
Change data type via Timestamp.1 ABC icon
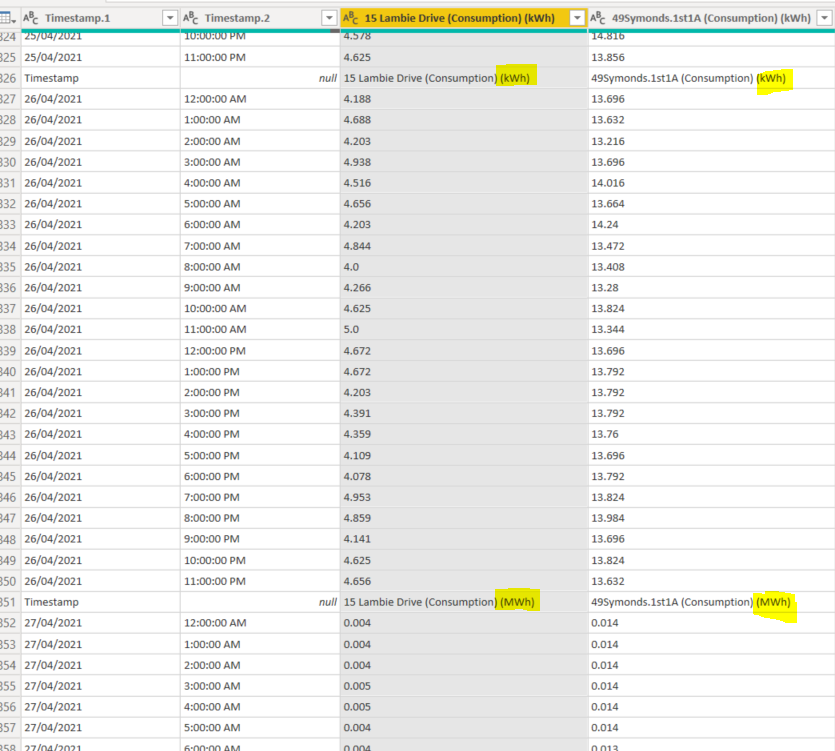pyautogui.click(x=31, y=18)
